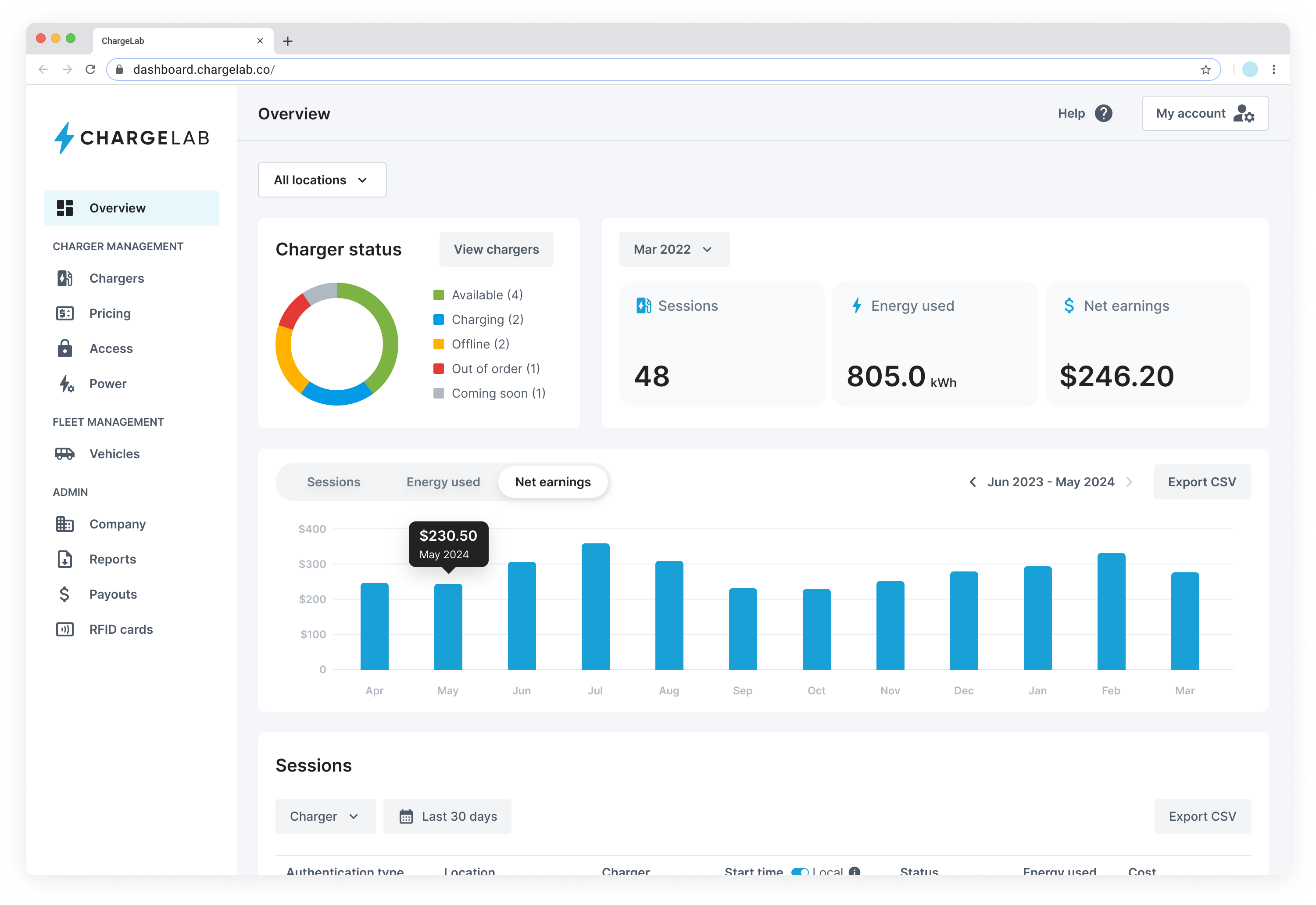Click the Chargers station icon in sidebar
The image size is (1316, 905).
tap(64, 278)
